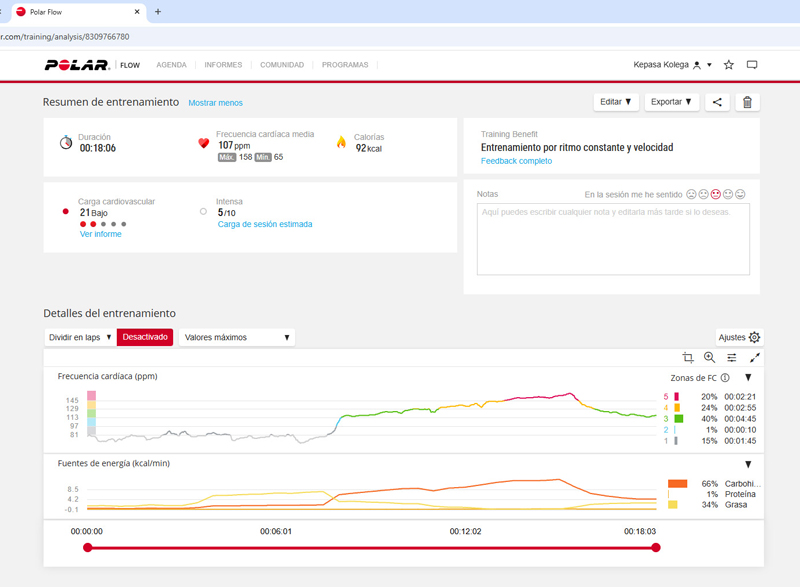Viewport: 800px width, 587px height.
Task: Click the Zonas de FC info icon
Action: (x=725, y=378)
